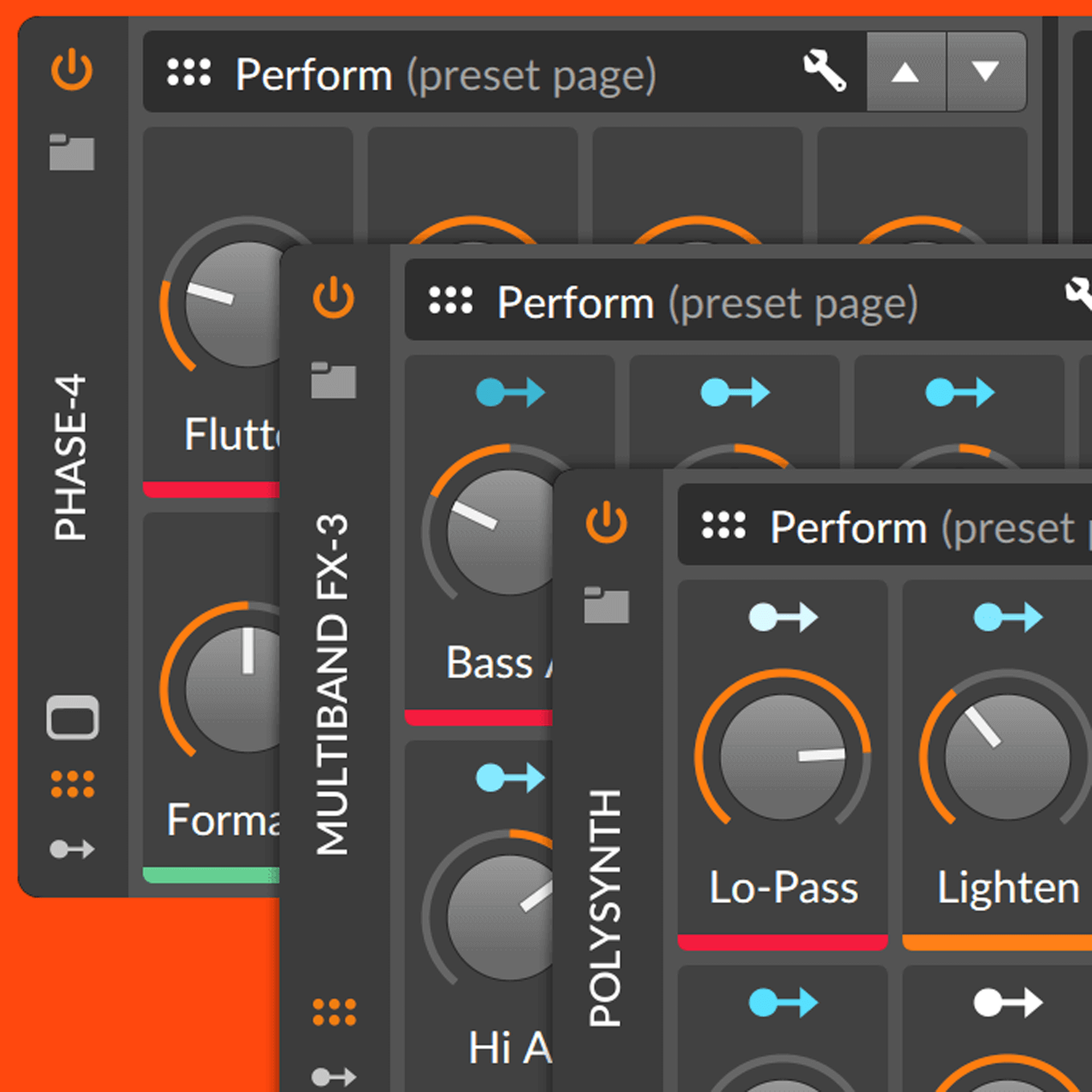Open the Multiband FX-3 preset folder icon
This screenshot has height=1092, width=1092.
pyautogui.click(x=333, y=380)
